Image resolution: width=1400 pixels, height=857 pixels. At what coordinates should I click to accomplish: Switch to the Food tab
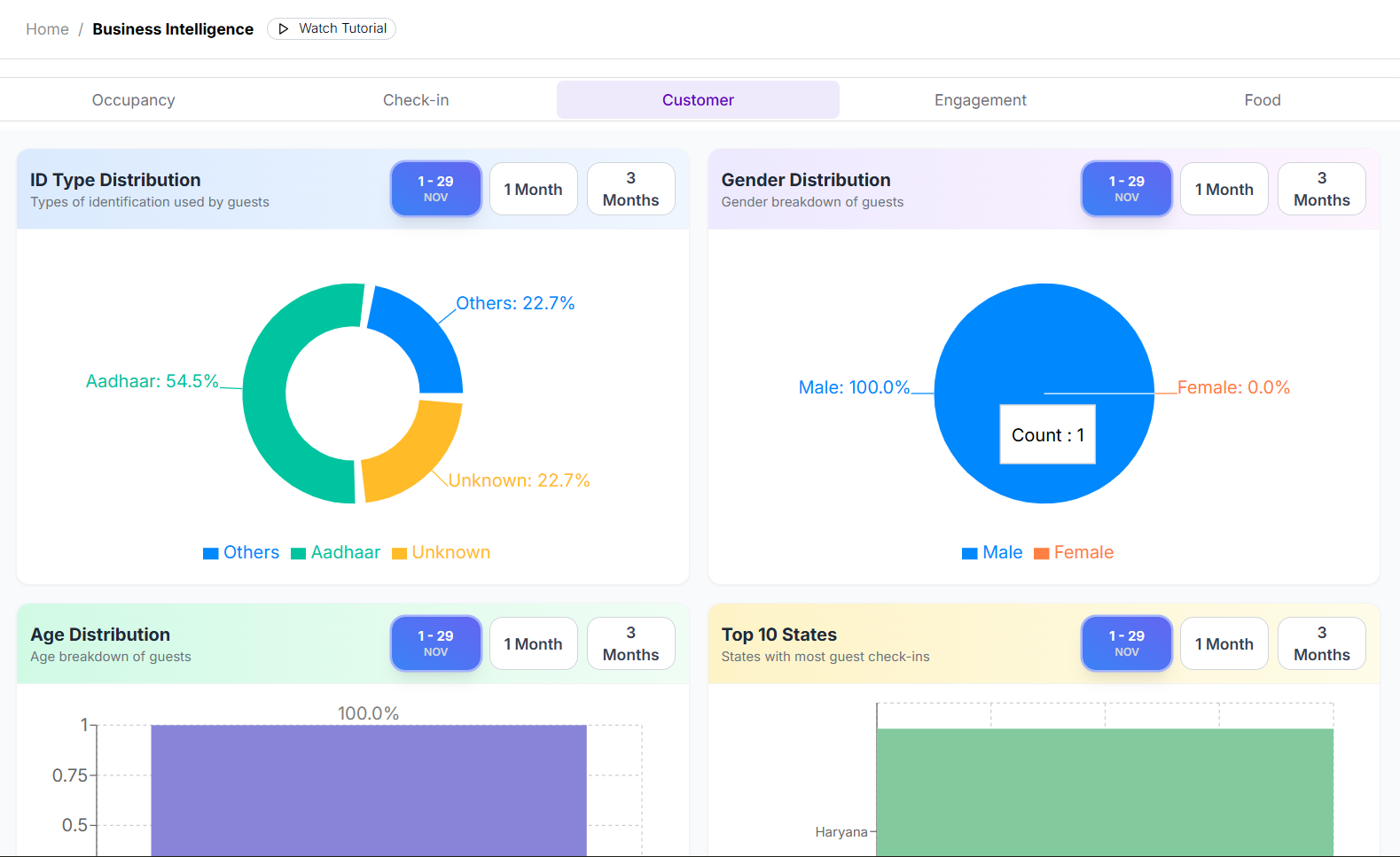pos(1262,100)
